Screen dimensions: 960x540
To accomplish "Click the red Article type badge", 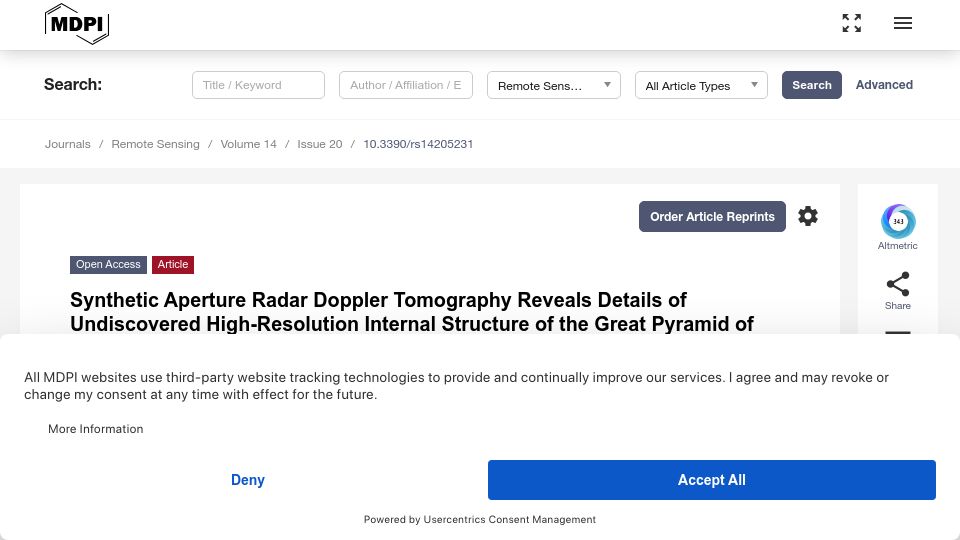I will click(173, 264).
